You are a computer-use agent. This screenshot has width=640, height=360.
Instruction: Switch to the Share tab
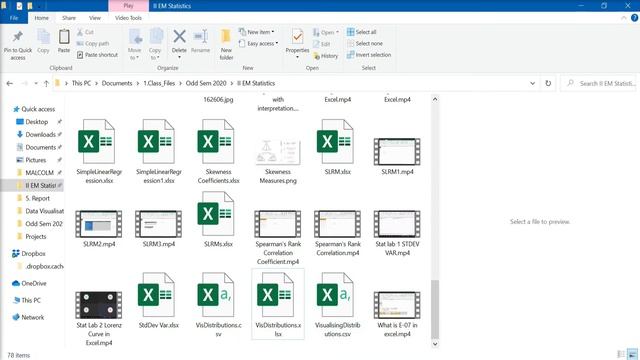[69, 18]
